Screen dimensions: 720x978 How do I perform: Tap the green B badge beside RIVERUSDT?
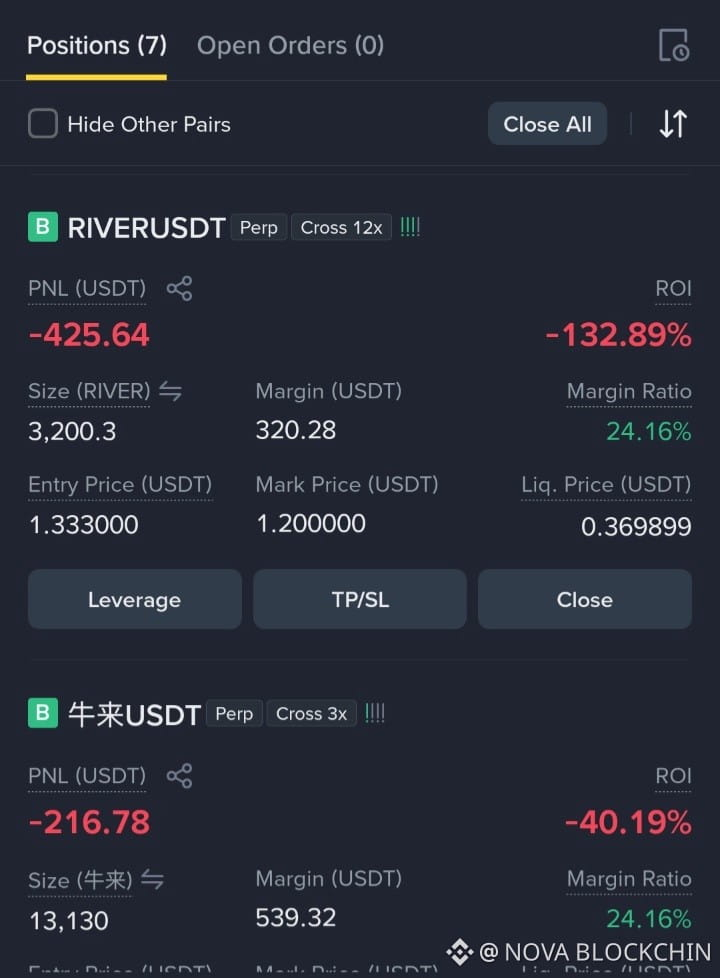tap(42, 227)
